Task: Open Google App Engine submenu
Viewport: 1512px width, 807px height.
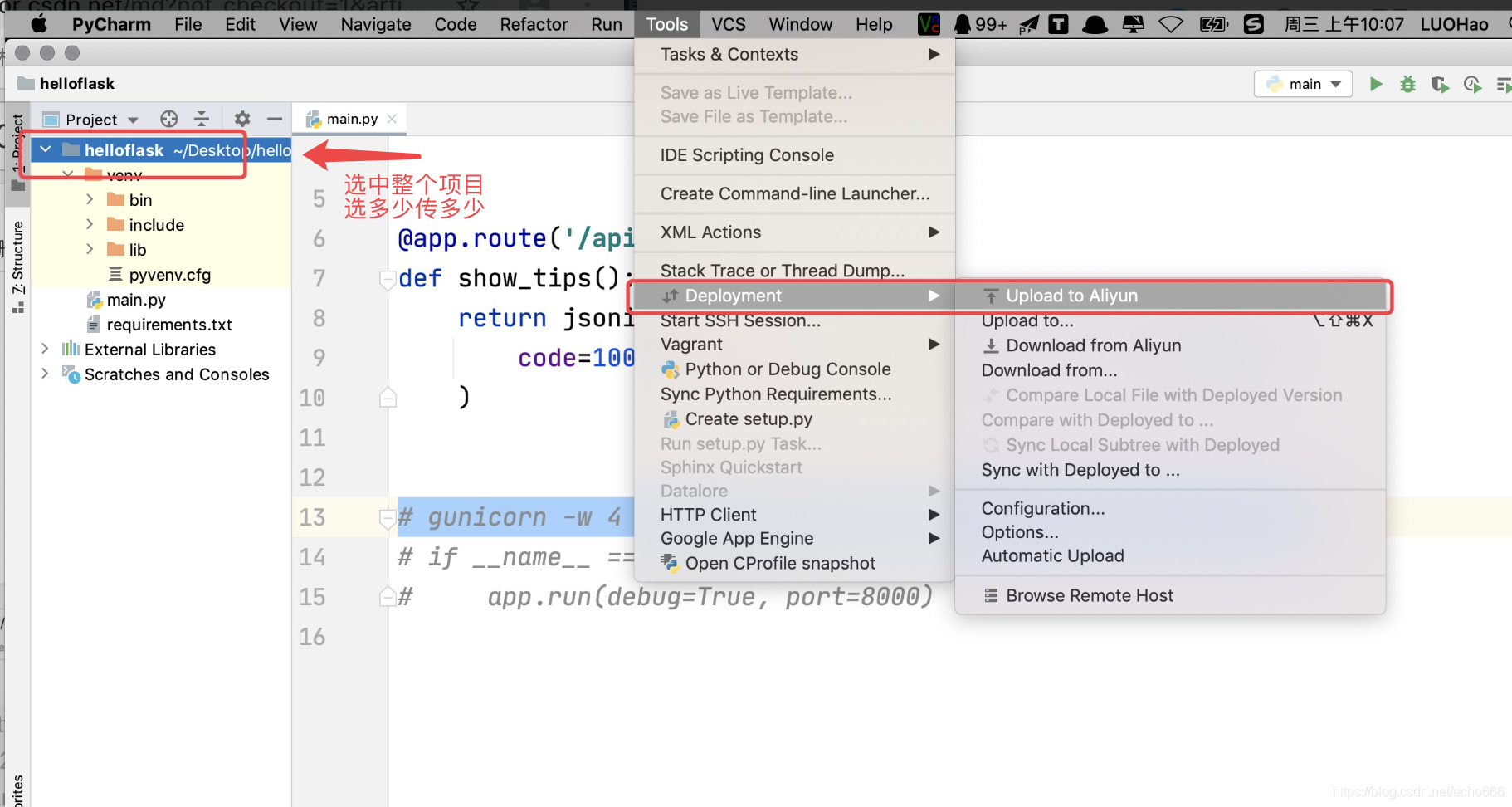Action: coord(794,538)
